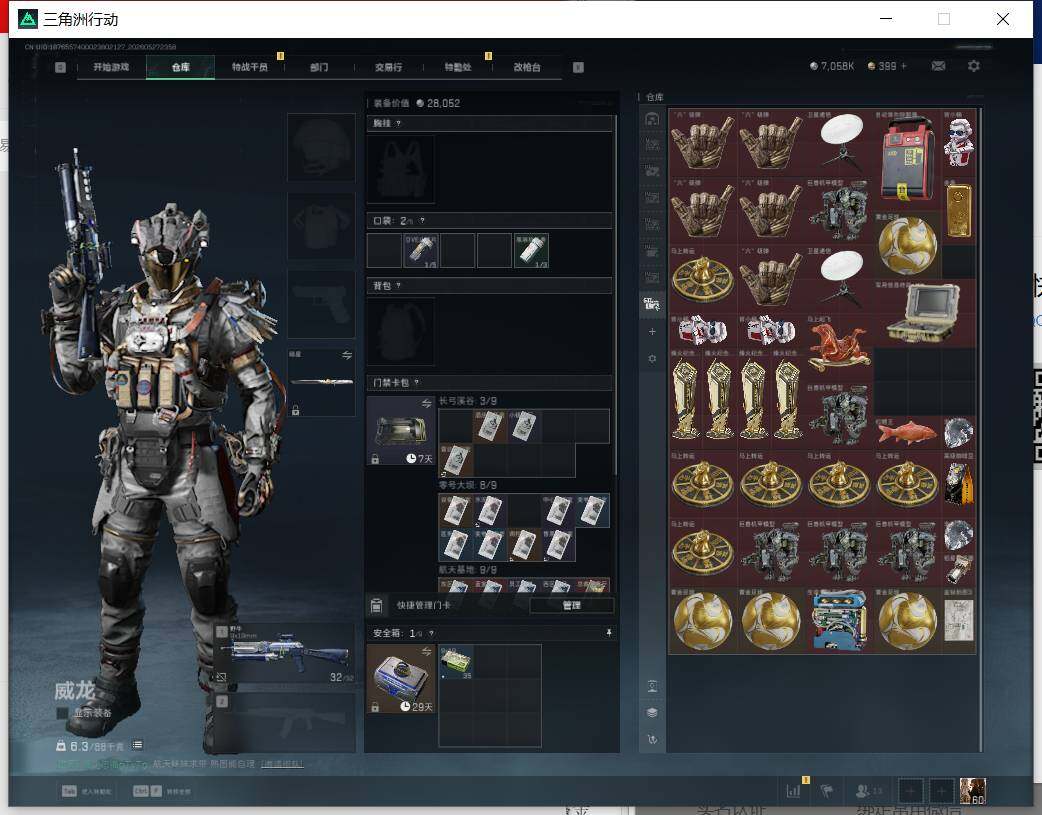Click the player avatar at bottom right

(973, 791)
